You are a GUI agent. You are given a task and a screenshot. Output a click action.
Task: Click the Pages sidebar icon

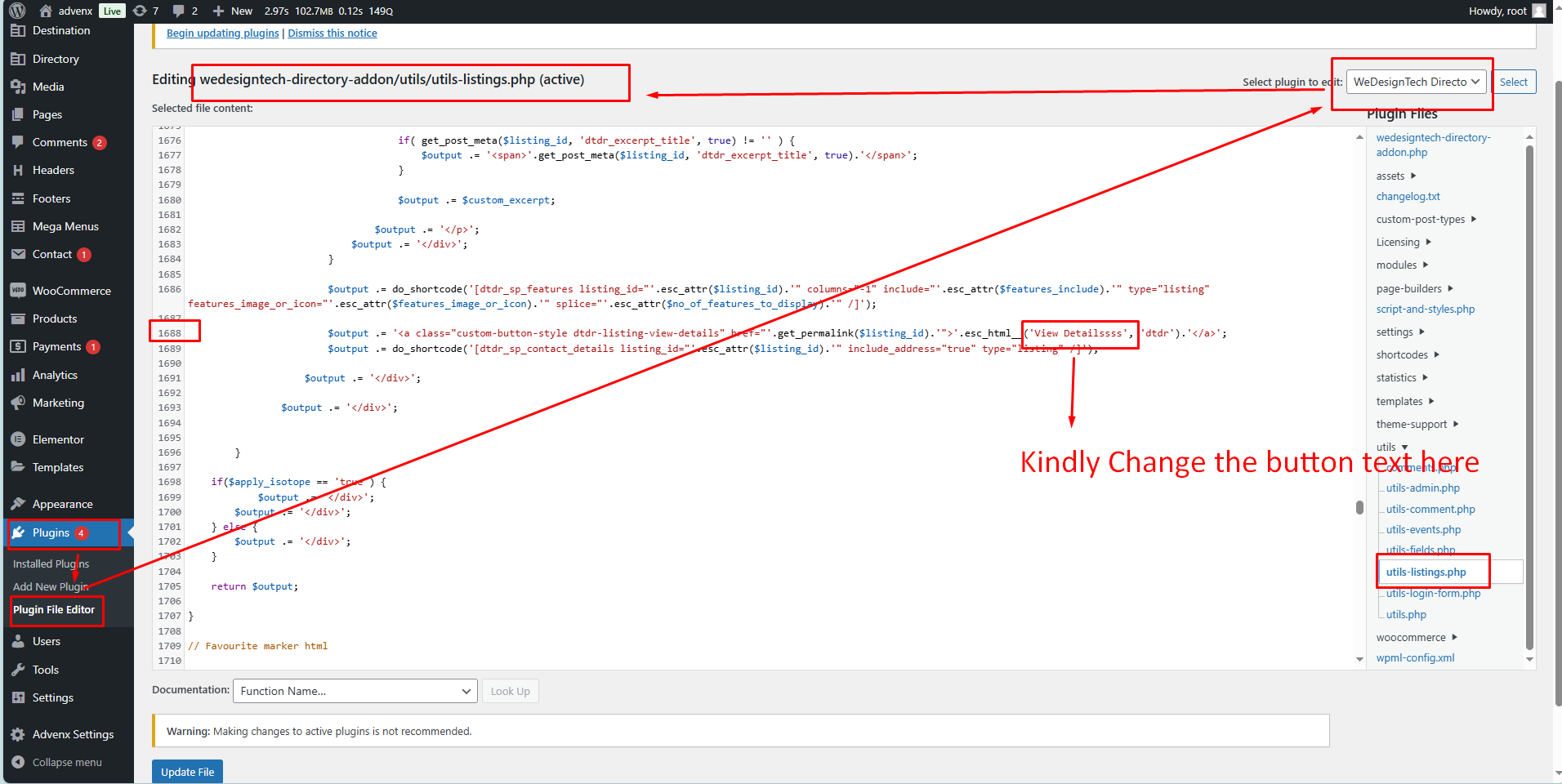click(x=18, y=114)
